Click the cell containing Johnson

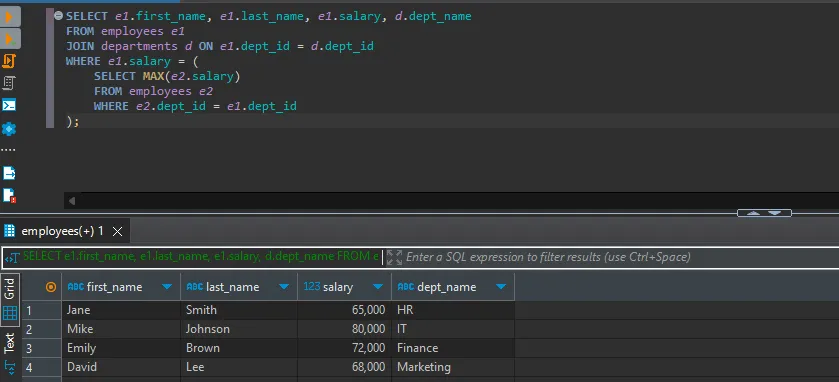239,329
